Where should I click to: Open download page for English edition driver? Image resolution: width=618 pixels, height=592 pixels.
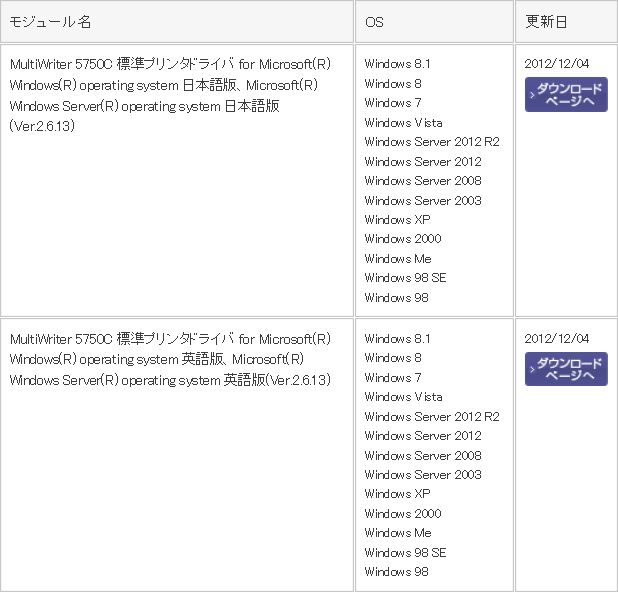pos(566,369)
